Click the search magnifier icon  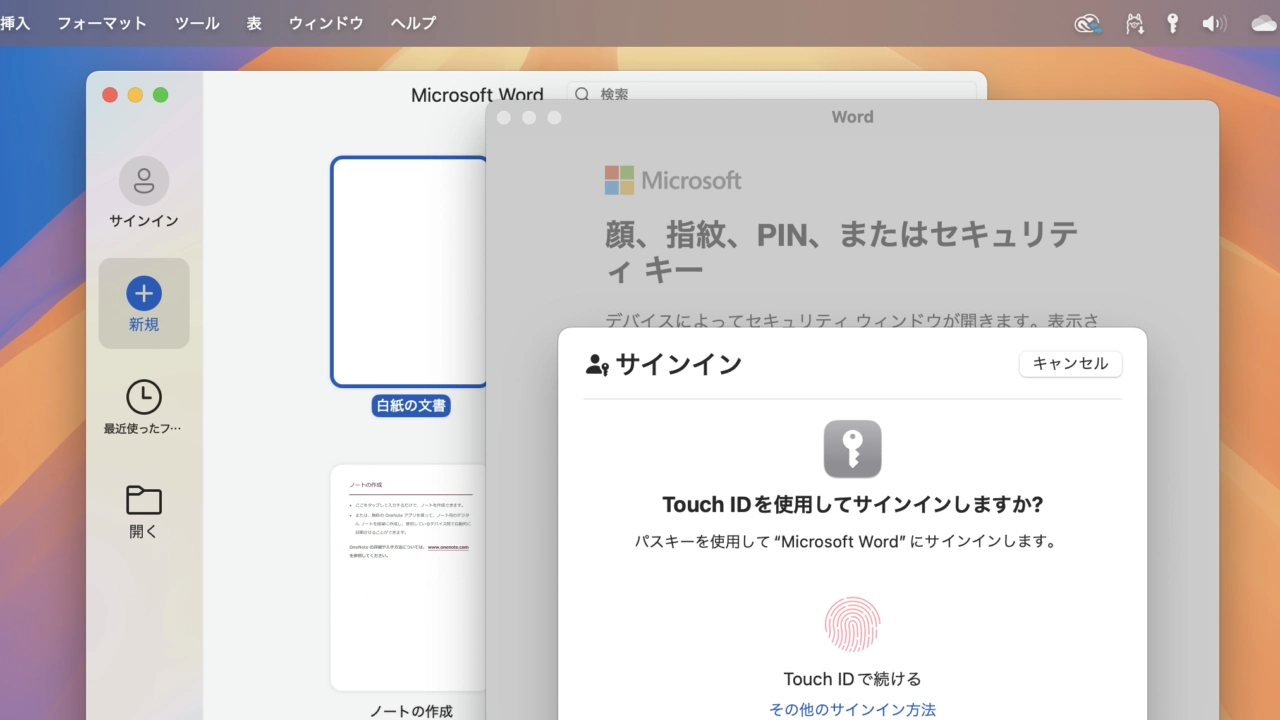(582, 94)
